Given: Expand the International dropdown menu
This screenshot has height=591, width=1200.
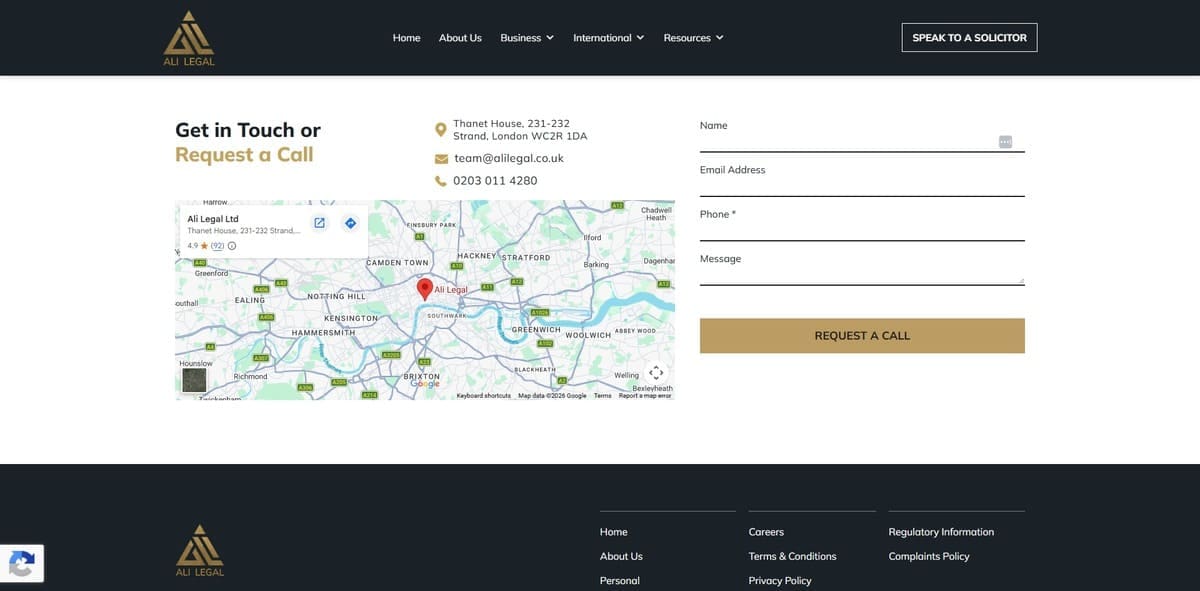Looking at the screenshot, I should point(609,38).
